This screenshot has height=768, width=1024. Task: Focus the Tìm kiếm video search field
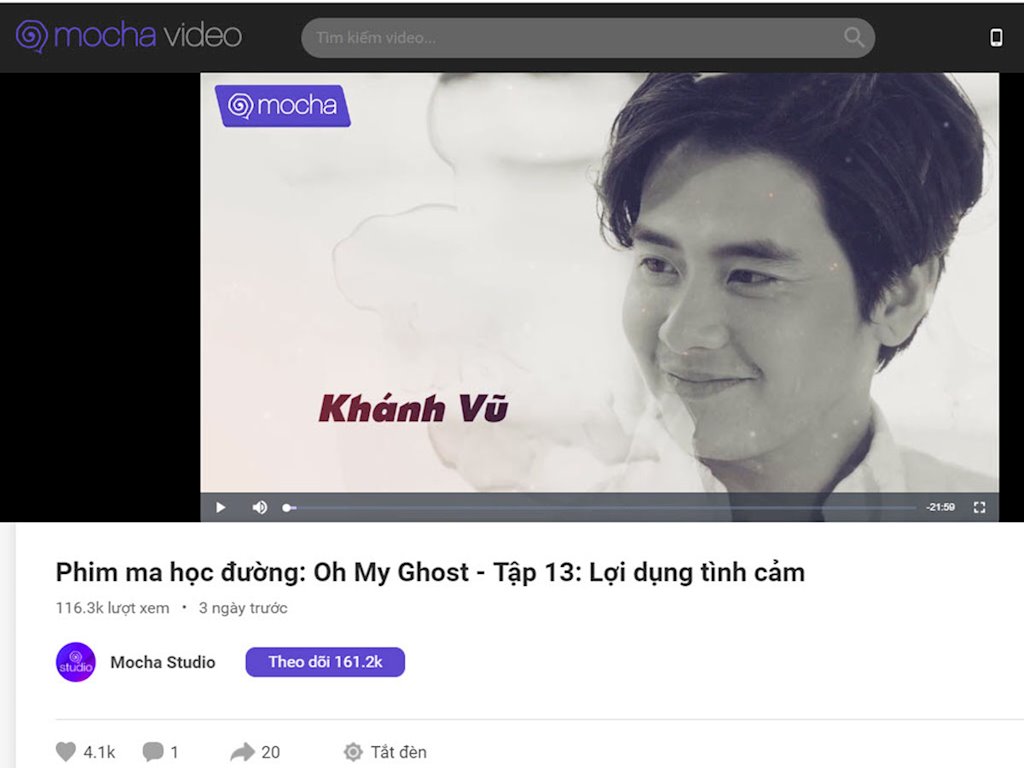pos(575,38)
